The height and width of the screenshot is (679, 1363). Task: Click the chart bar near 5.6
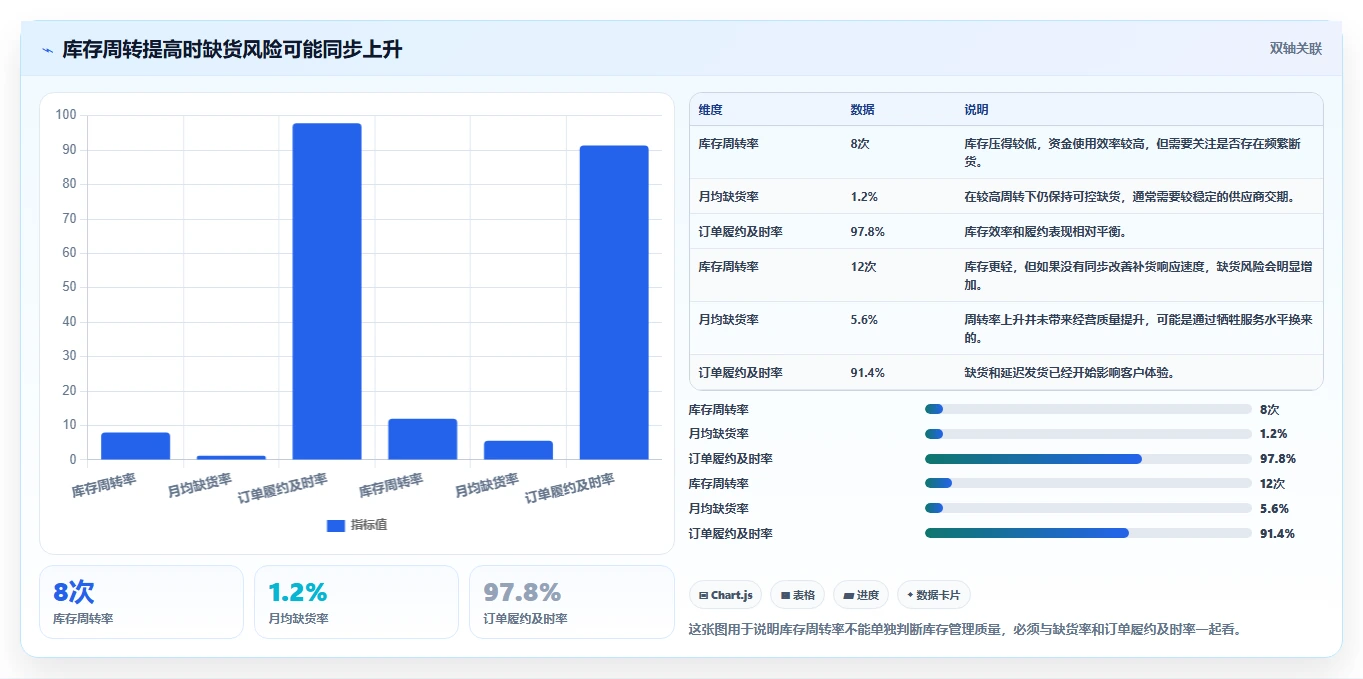click(x=518, y=450)
